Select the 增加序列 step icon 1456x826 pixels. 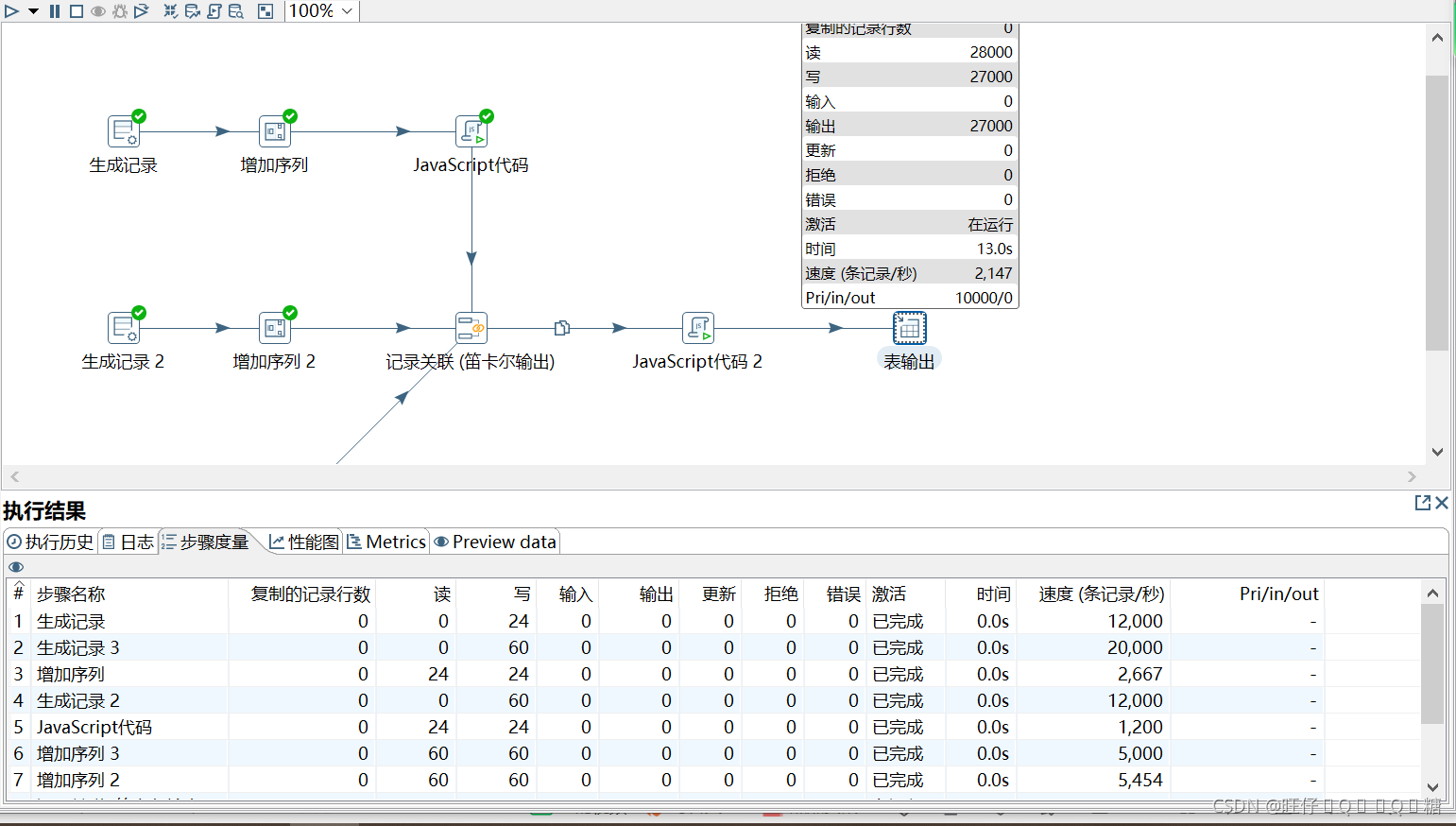275,131
